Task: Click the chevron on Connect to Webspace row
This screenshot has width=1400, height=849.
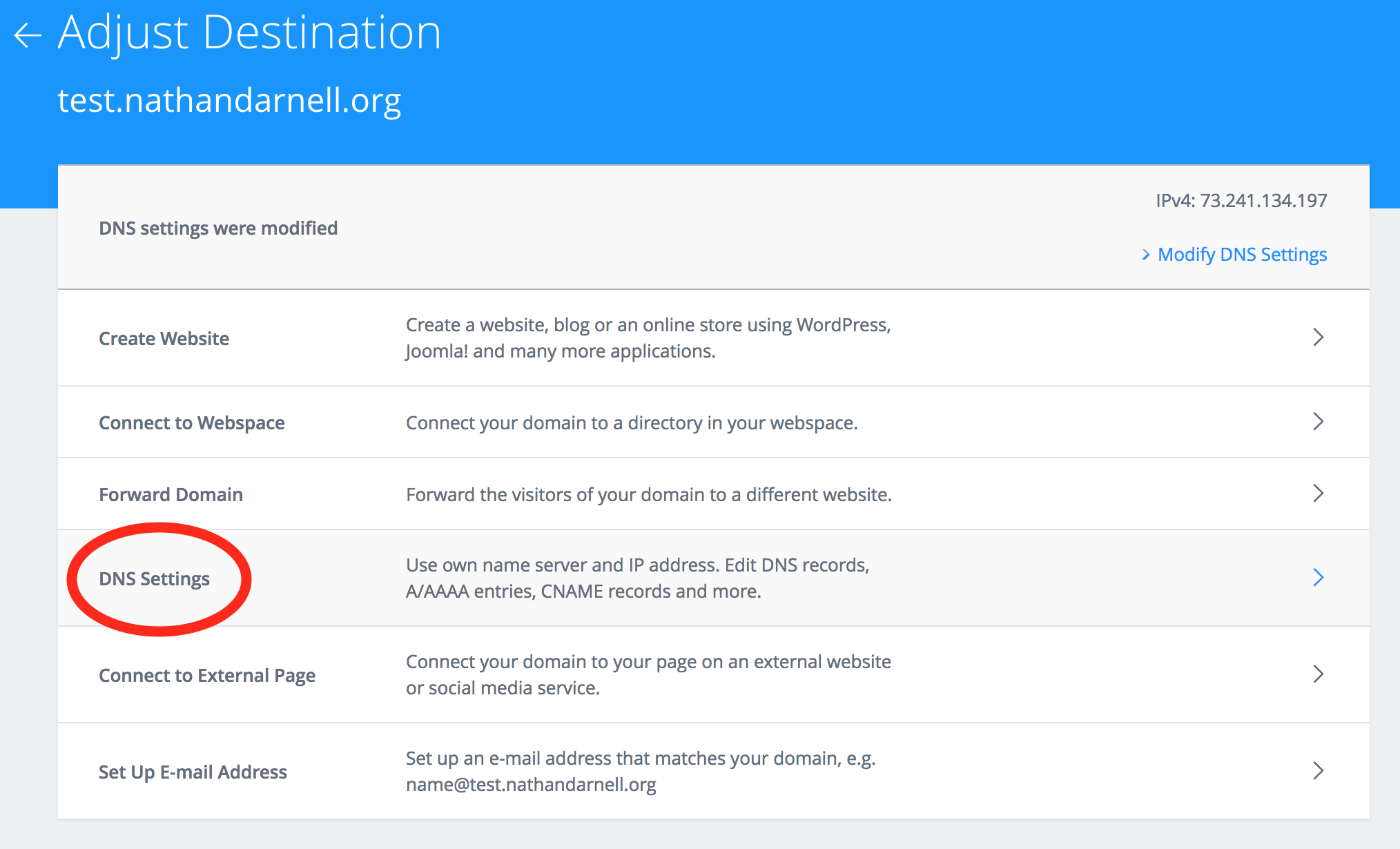Action: (x=1317, y=422)
